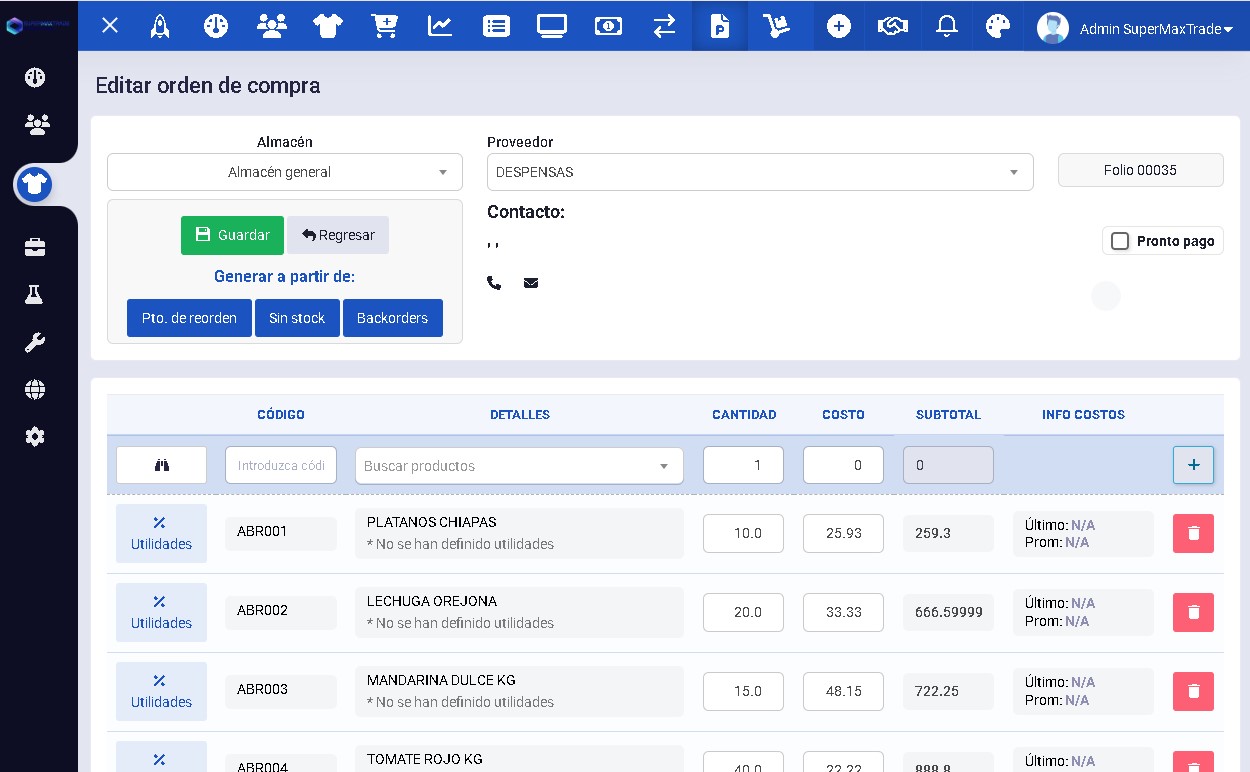Click the Guardar button

[x=232, y=235]
